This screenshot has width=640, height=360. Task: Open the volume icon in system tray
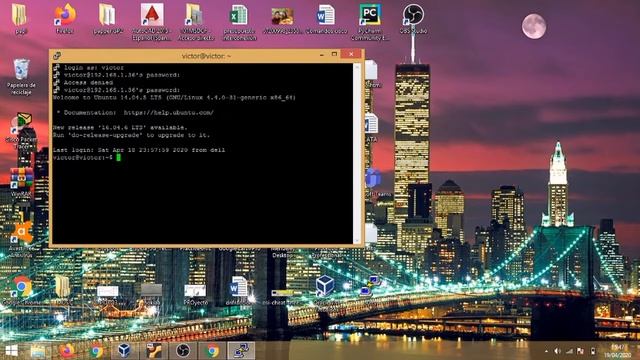[x=557, y=351]
